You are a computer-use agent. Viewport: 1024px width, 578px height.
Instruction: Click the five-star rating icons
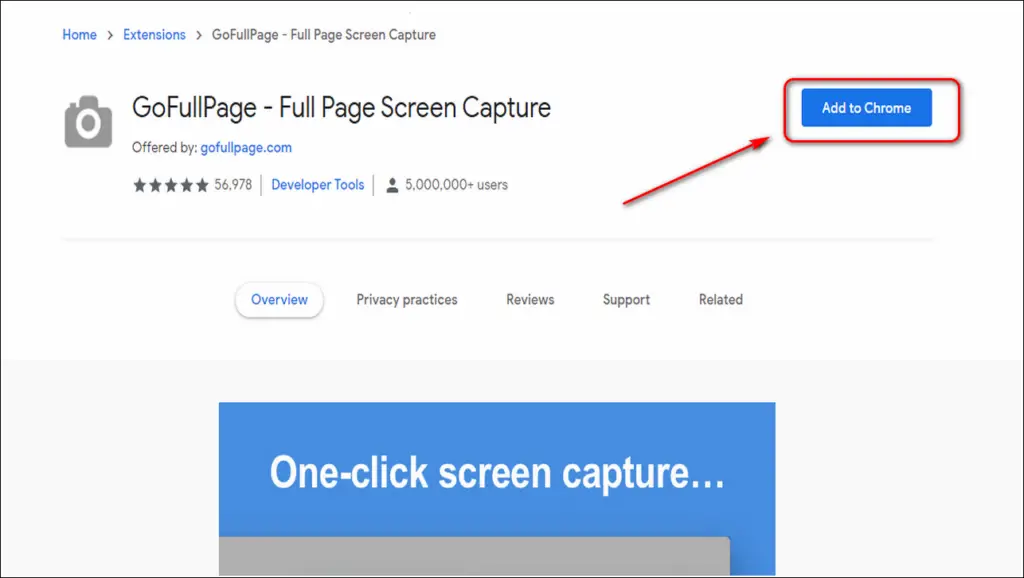(x=170, y=185)
